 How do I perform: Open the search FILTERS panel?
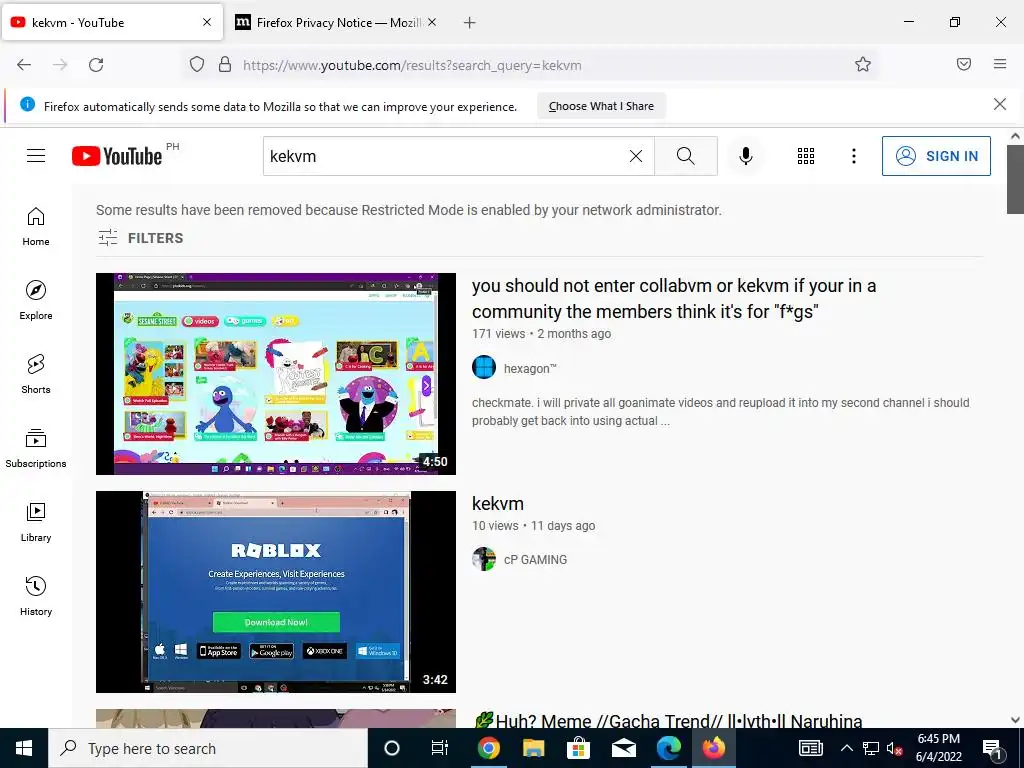click(x=140, y=238)
